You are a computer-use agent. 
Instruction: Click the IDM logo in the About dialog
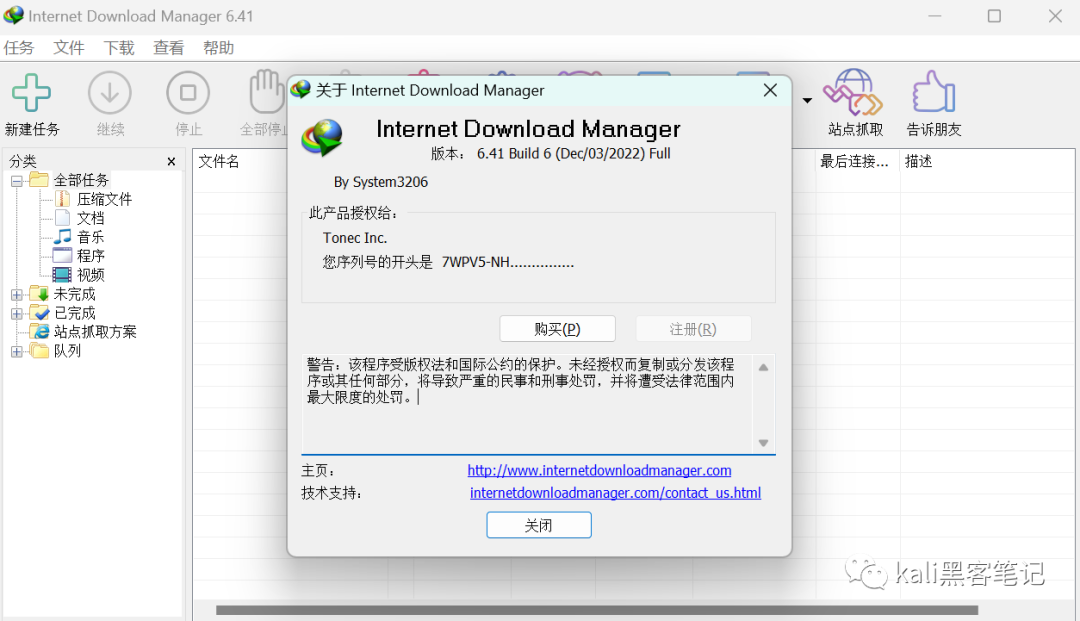(x=322, y=137)
